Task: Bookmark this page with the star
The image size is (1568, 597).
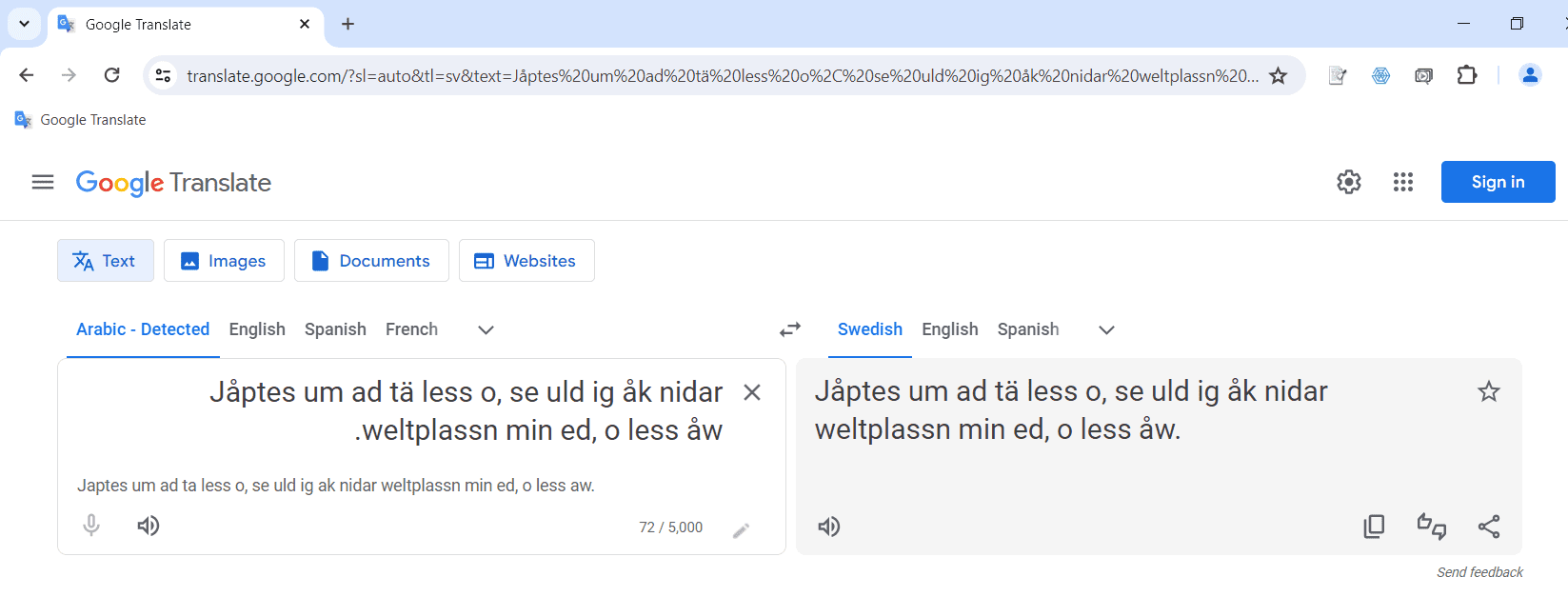Action: [1279, 75]
